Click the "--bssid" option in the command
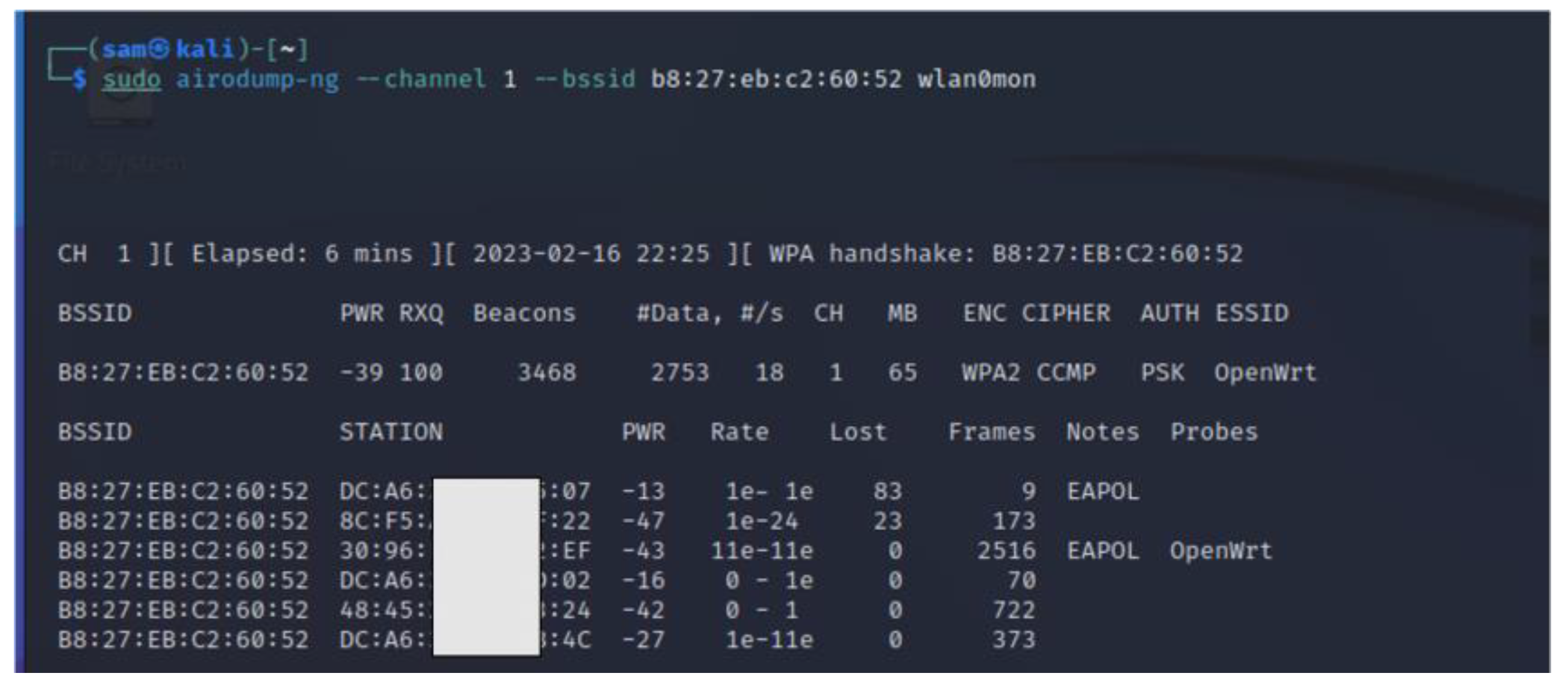 coord(585,80)
